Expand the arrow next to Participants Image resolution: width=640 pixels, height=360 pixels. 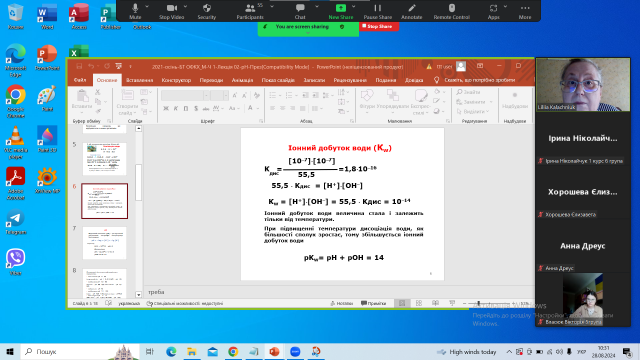pyautogui.click(x=272, y=7)
